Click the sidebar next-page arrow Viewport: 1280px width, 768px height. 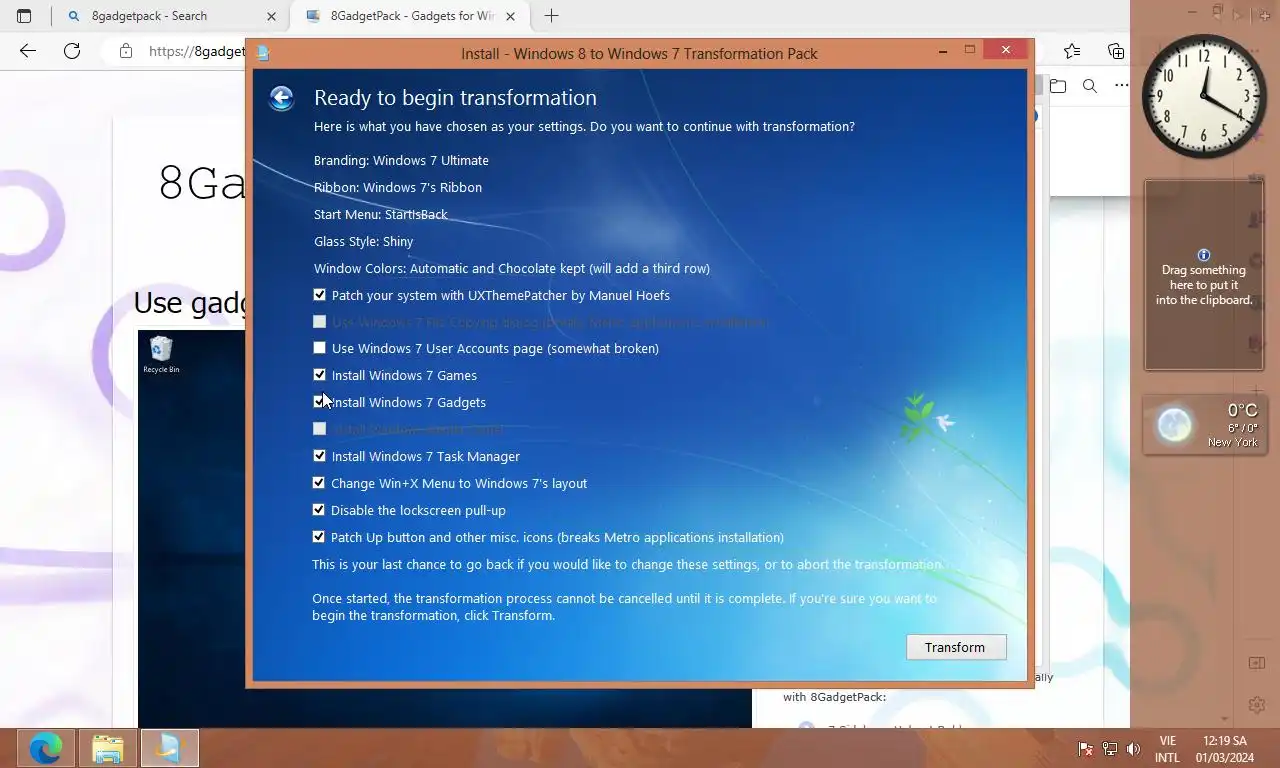point(1238,14)
